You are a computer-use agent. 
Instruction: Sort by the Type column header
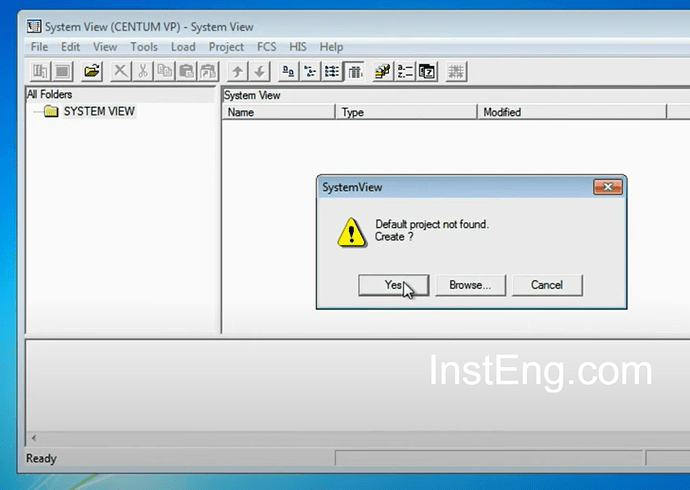coord(406,112)
